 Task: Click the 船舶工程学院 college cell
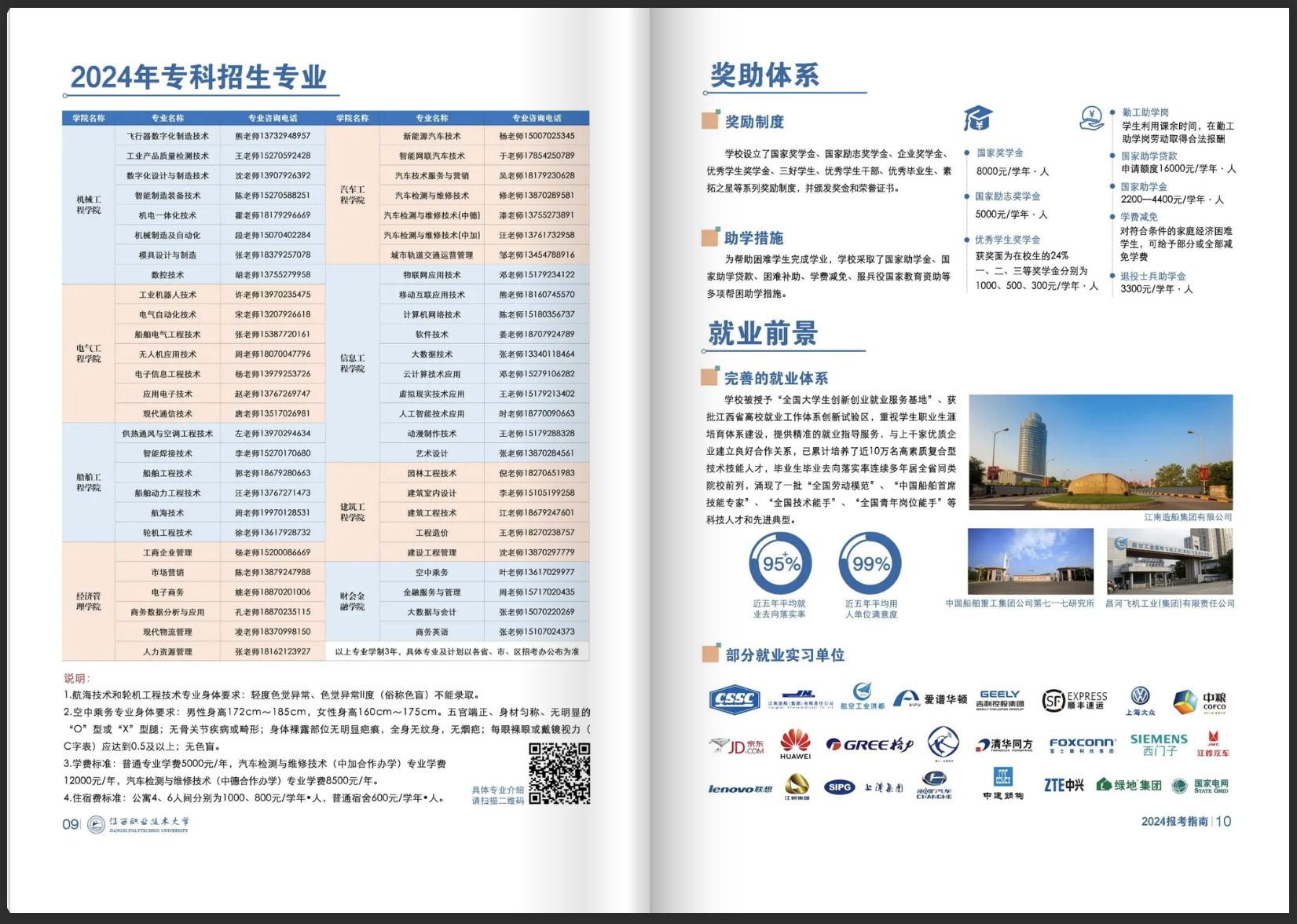pos(89,482)
